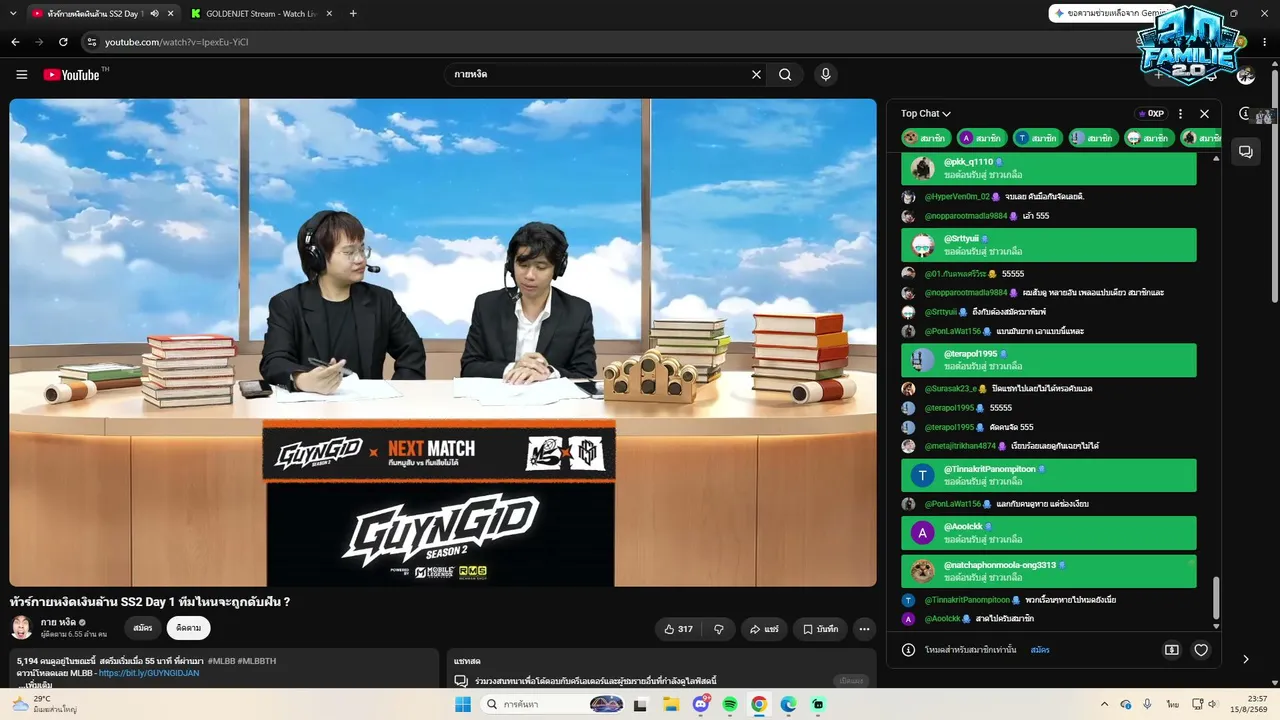Open the Super Chat dollar icon
1280x720 pixels.
coord(1172,650)
